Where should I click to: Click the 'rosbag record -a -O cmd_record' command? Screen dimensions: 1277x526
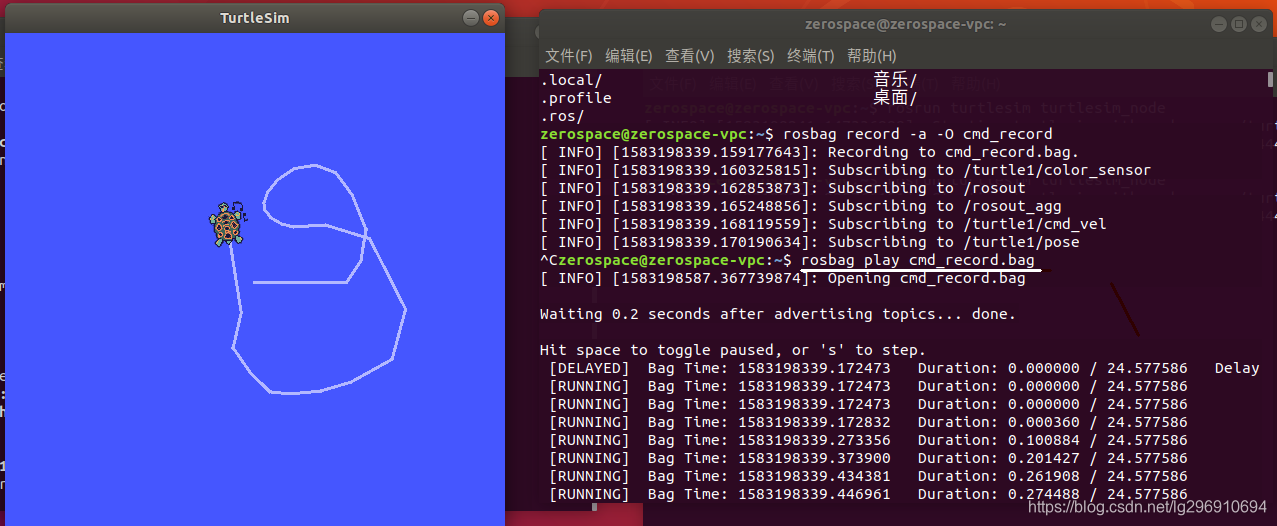tap(918, 134)
